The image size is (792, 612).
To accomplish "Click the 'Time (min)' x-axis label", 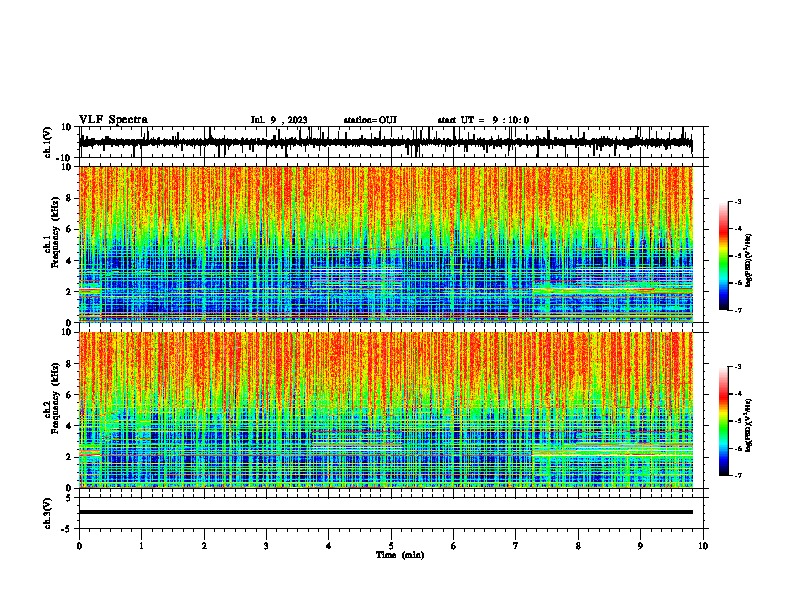I will tap(400, 555).
